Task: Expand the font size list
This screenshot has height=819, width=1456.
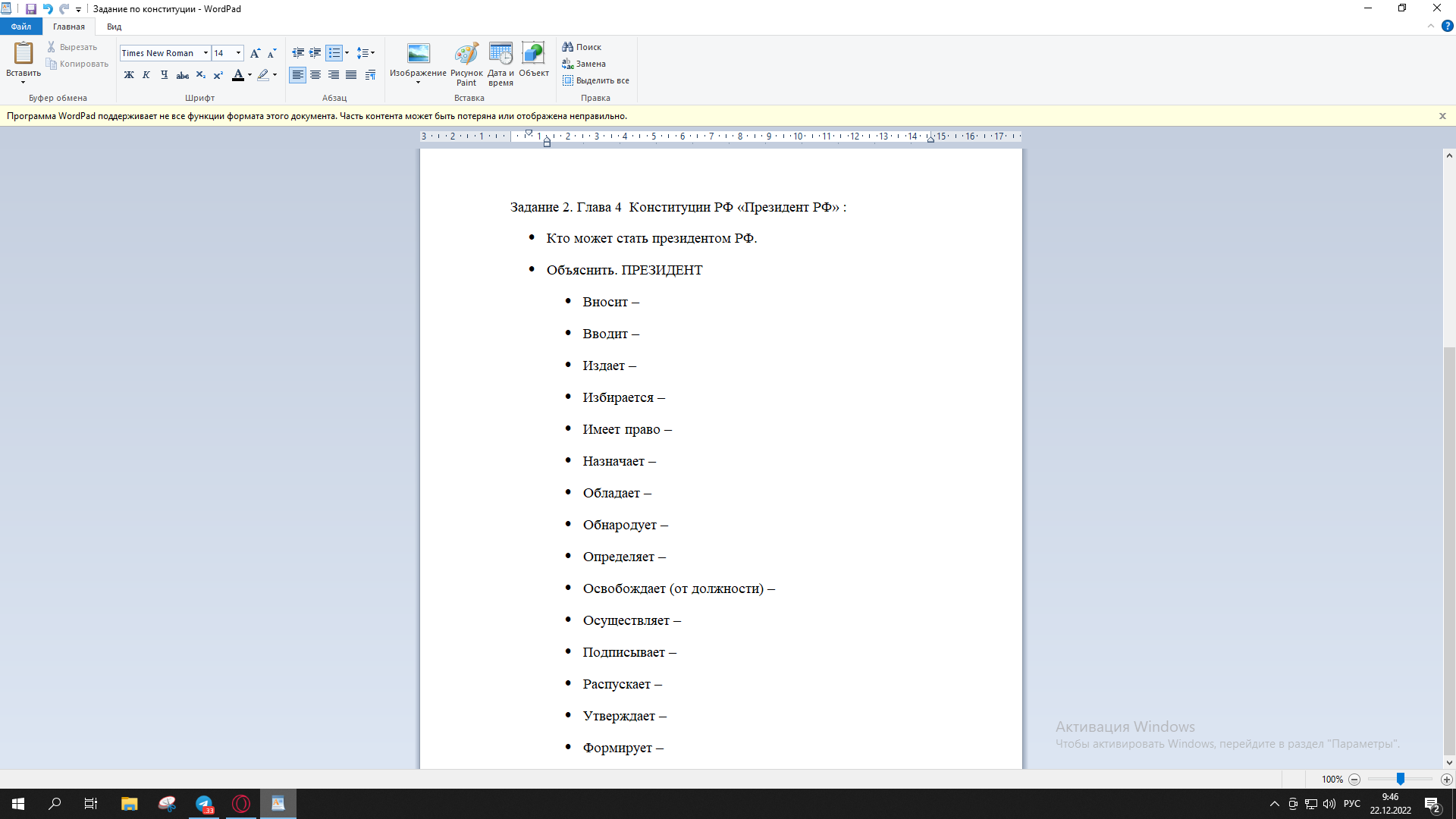Action: tap(238, 53)
